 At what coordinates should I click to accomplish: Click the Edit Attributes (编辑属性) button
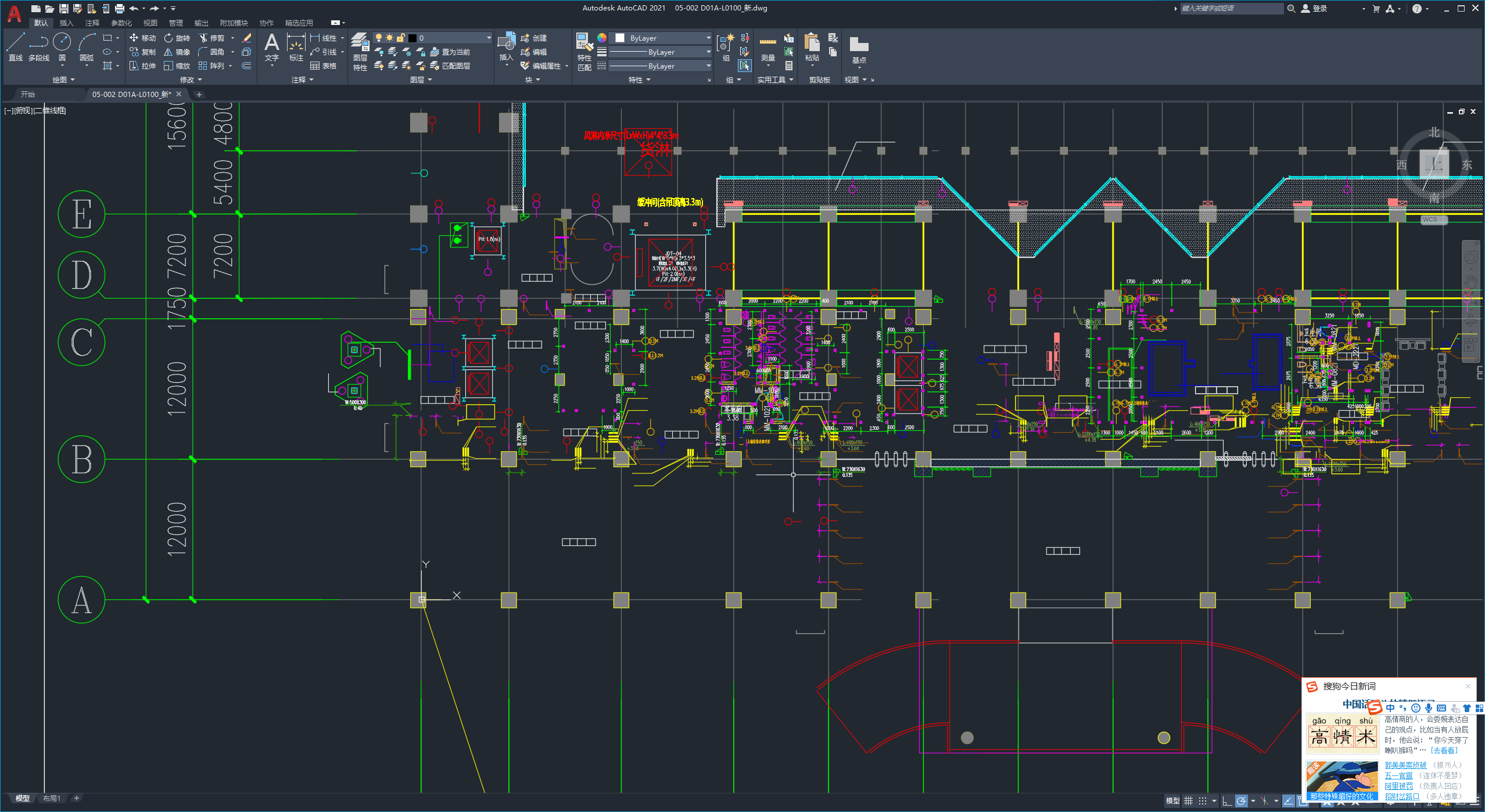point(541,66)
